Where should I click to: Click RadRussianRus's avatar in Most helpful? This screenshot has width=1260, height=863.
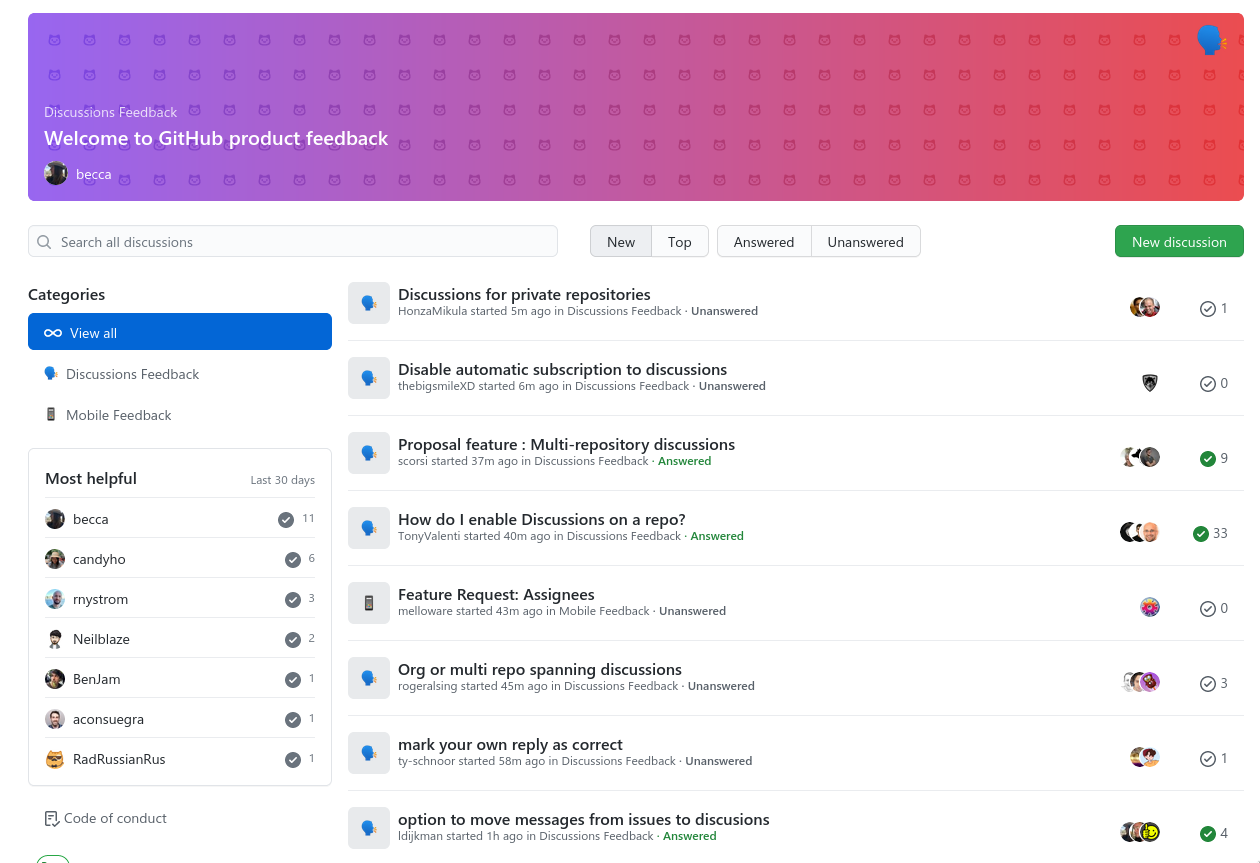(55, 759)
